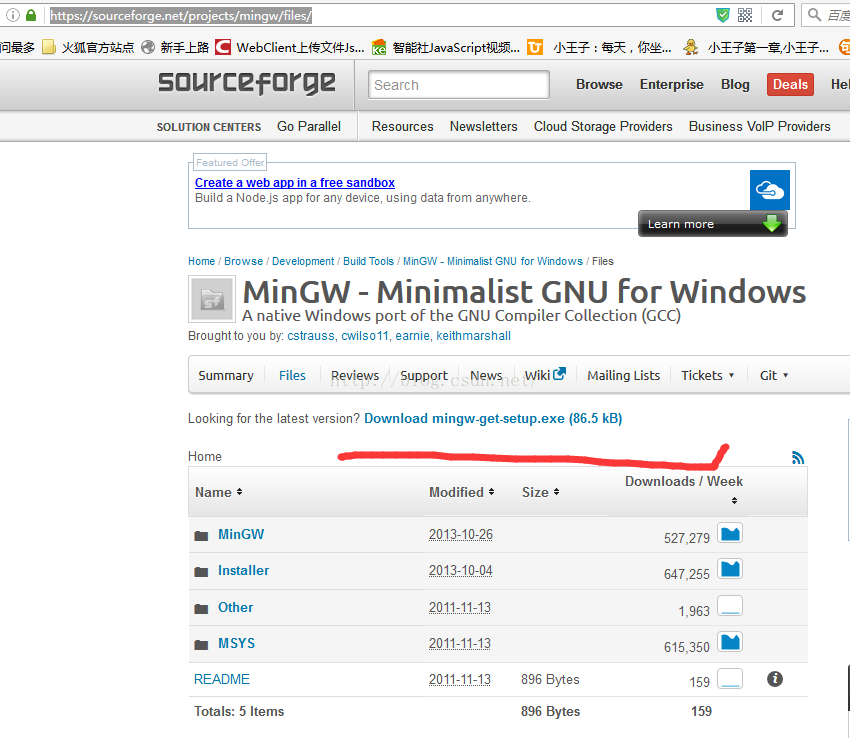Open the 火狐官方站点 bookmark
The width and height of the screenshot is (850, 738).
[x=89, y=48]
